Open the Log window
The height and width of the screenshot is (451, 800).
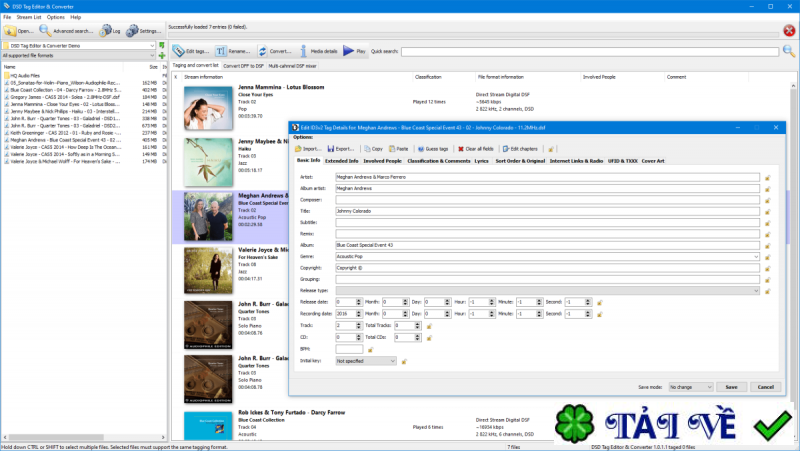(111, 31)
